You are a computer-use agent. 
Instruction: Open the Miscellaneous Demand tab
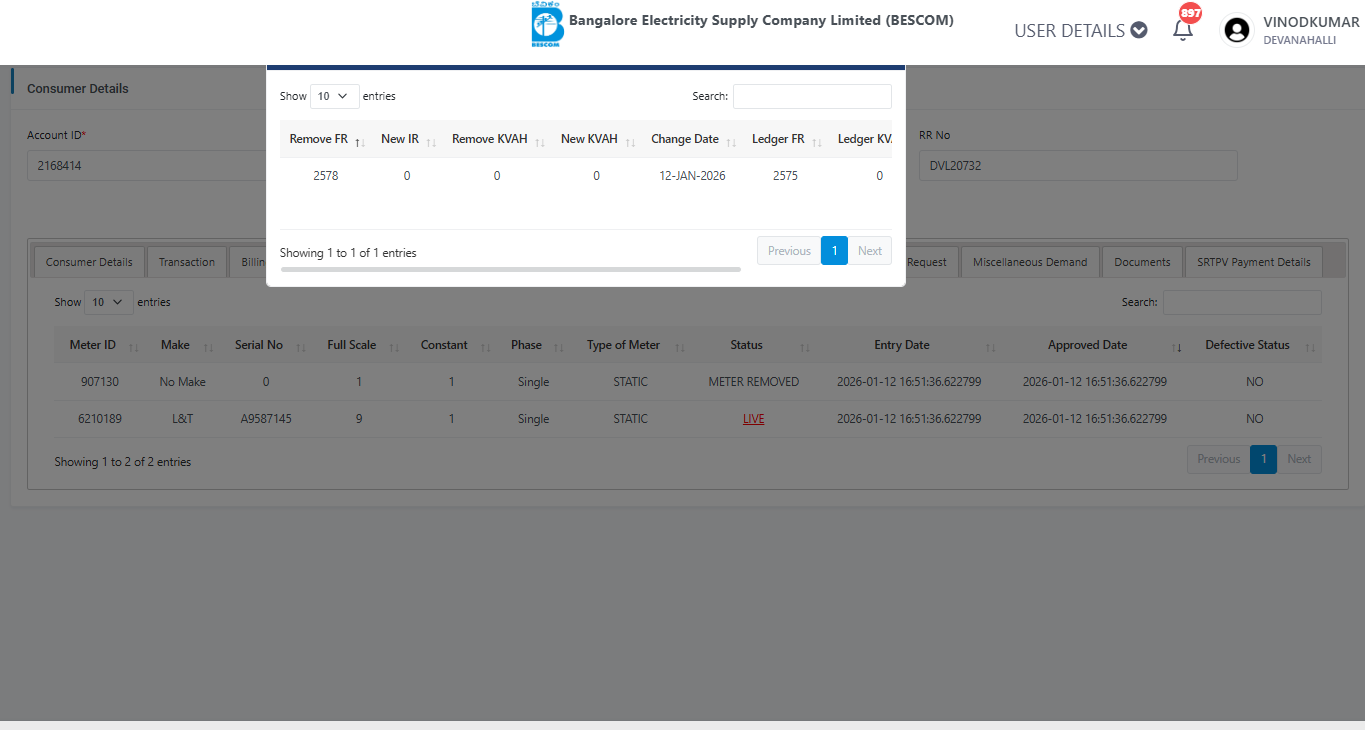[x=1030, y=262]
